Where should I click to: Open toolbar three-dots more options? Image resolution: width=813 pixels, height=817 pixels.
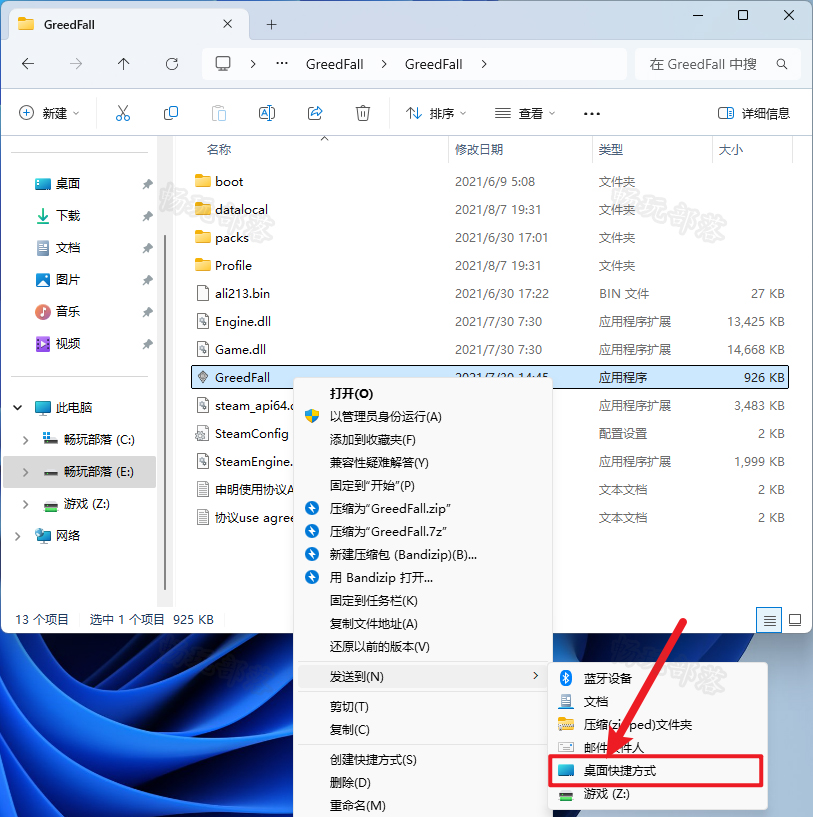(x=592, y=114)
